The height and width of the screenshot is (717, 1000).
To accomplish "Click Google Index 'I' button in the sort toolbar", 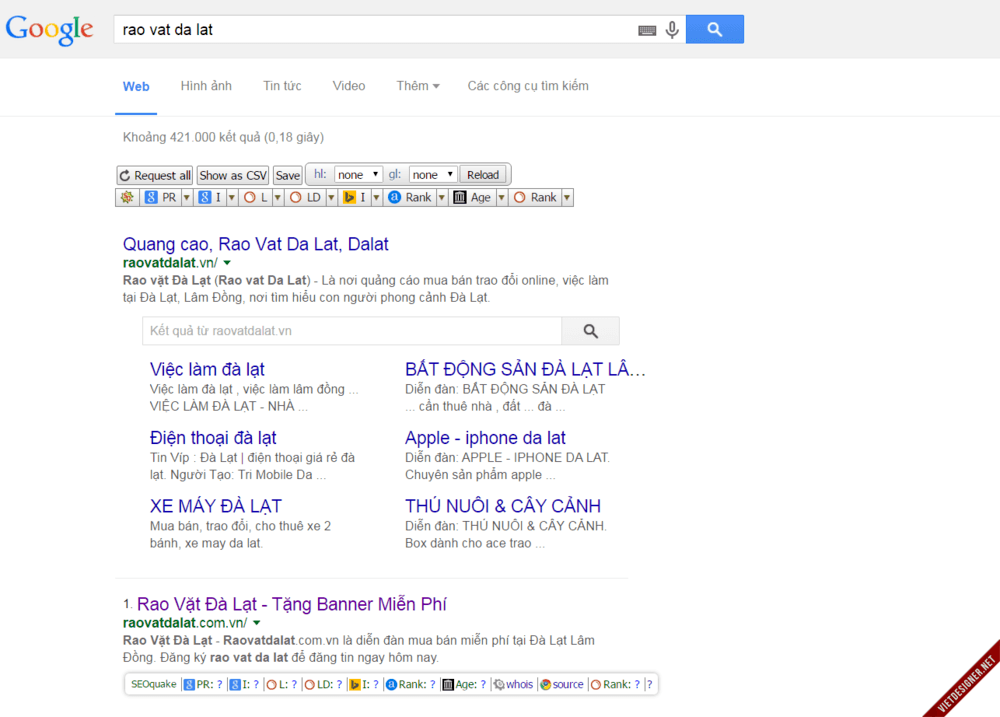I will (x=210, y=198).
